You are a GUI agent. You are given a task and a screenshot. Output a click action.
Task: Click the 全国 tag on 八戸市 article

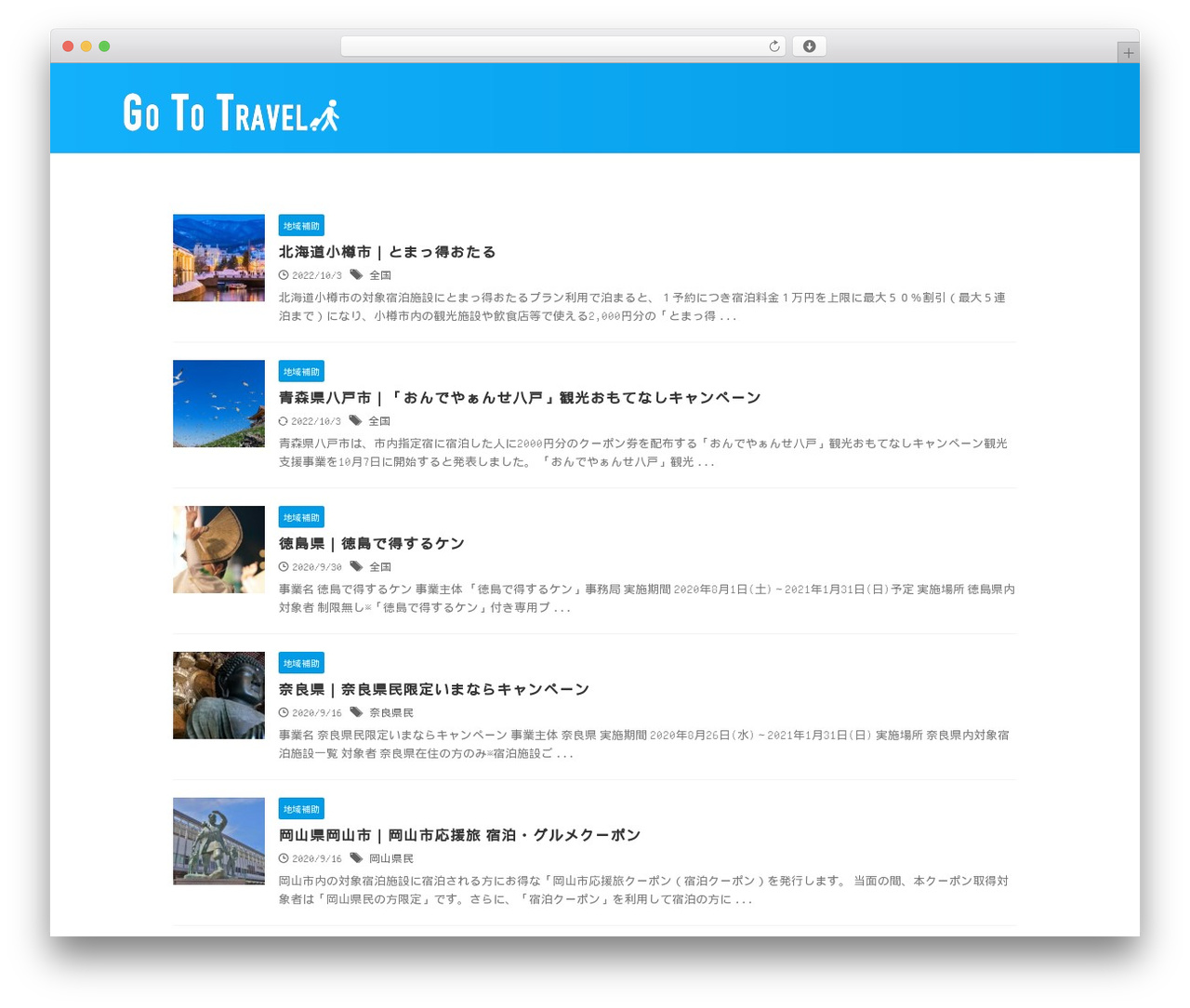(x=379, y=422)
